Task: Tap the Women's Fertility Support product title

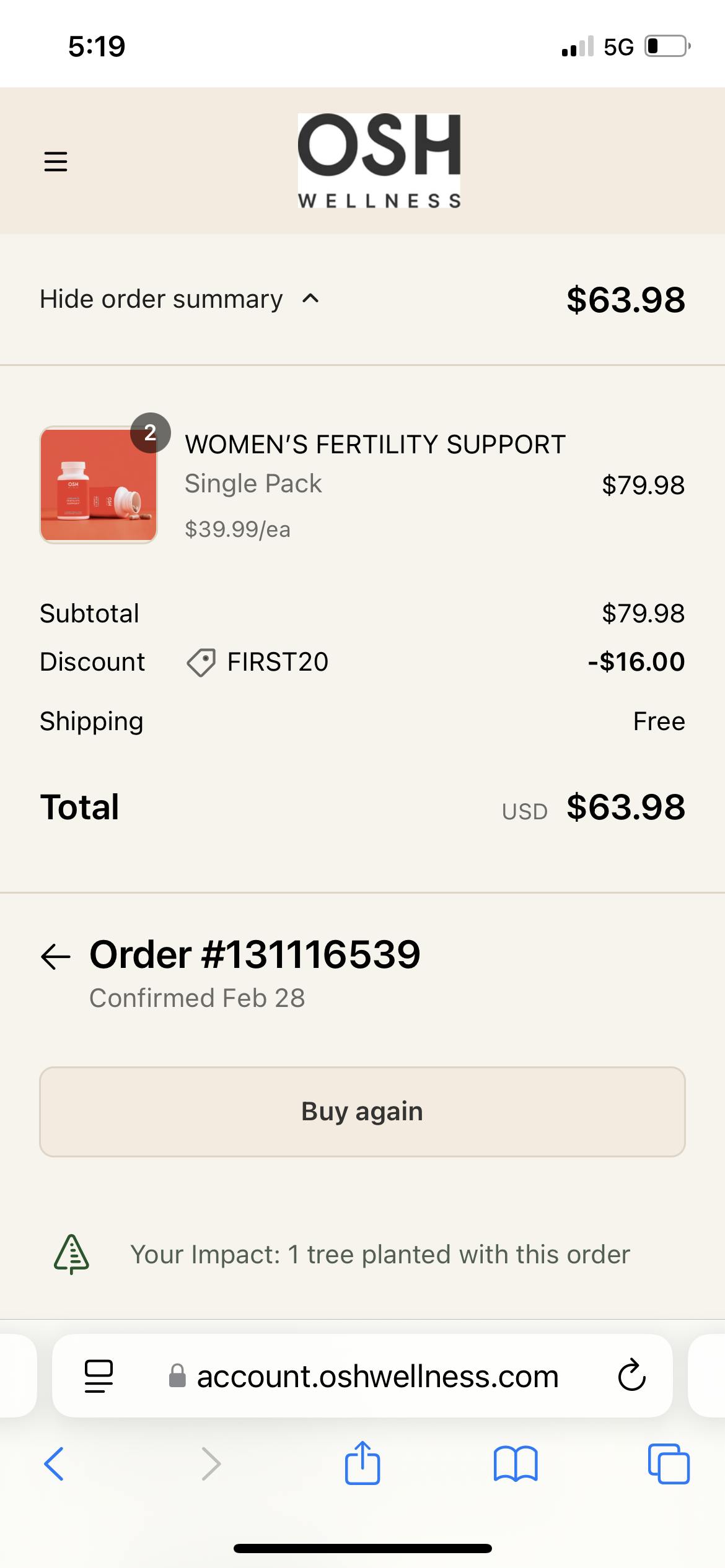Action: (x=375, y=445)
